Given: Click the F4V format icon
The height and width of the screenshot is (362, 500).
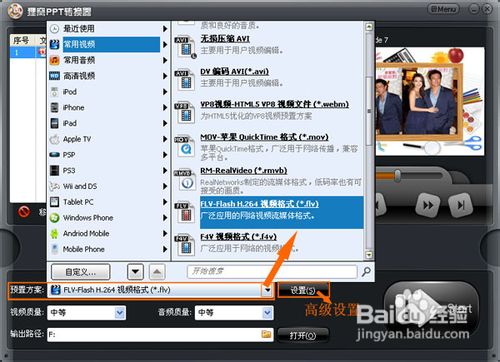Looking at the screenshot, I should pos(185,245).
